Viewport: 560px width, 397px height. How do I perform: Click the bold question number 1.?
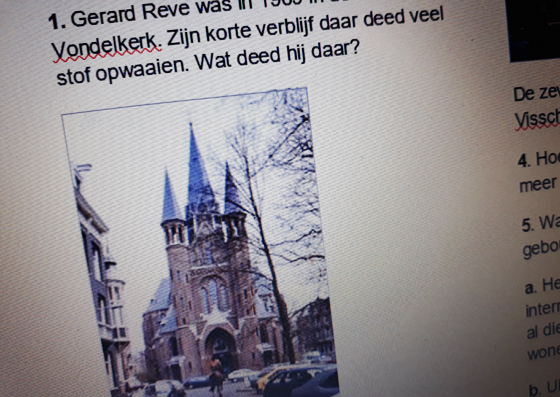[x=57, y=21]
